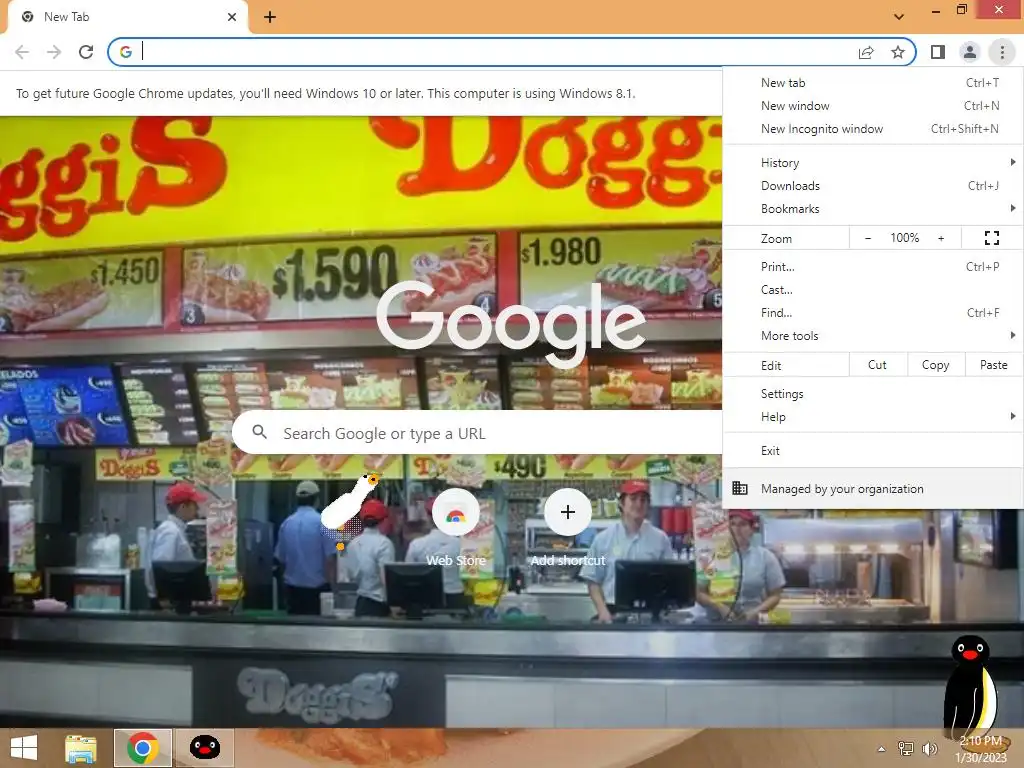Select the New Tab tab title
Viewport: 1024px width, 768px height.
coord(67,17)
